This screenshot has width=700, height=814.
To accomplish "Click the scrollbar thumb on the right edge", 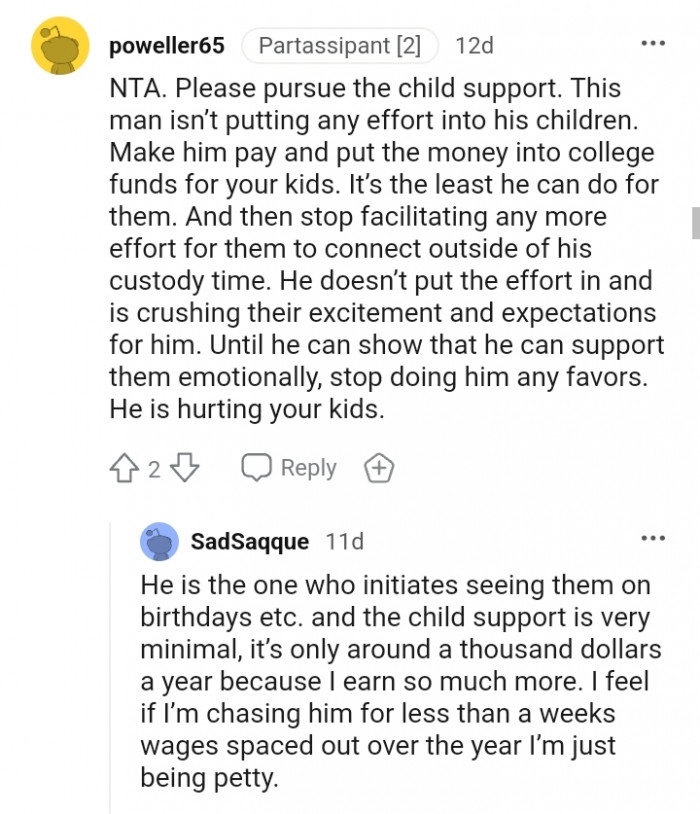I will (x=695, y=222).
